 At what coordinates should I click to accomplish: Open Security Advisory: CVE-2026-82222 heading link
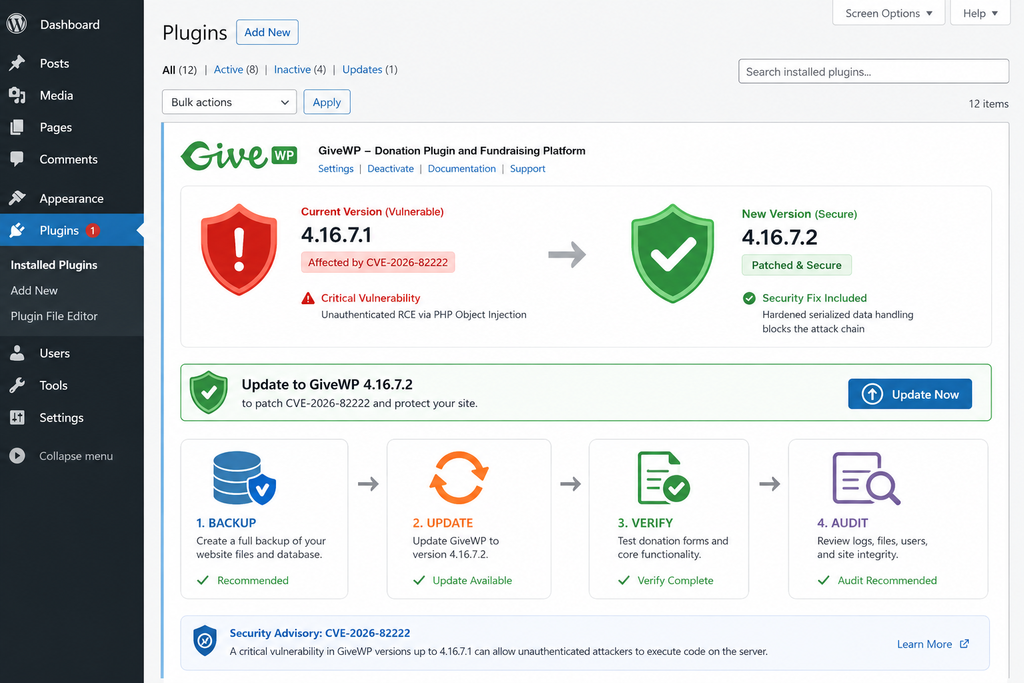tap(320, 633)
